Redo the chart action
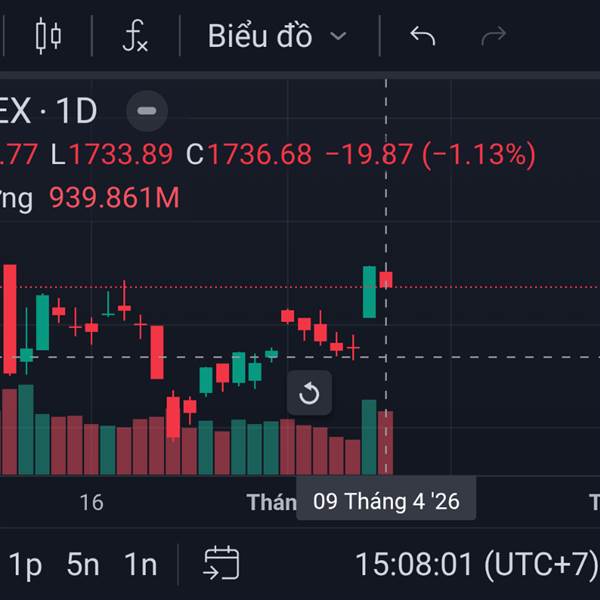The height and width of the screenshot is (600, 600). 494,36
